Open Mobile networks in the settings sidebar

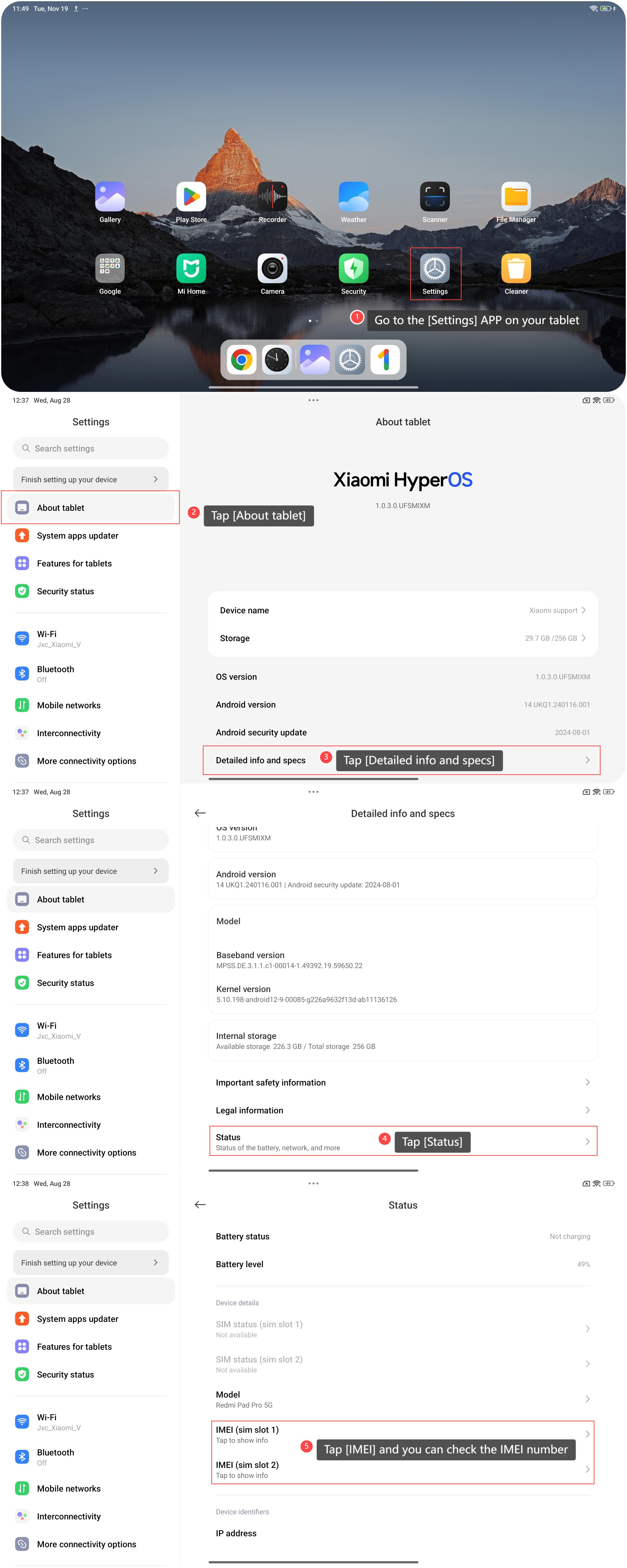point(69,705)
